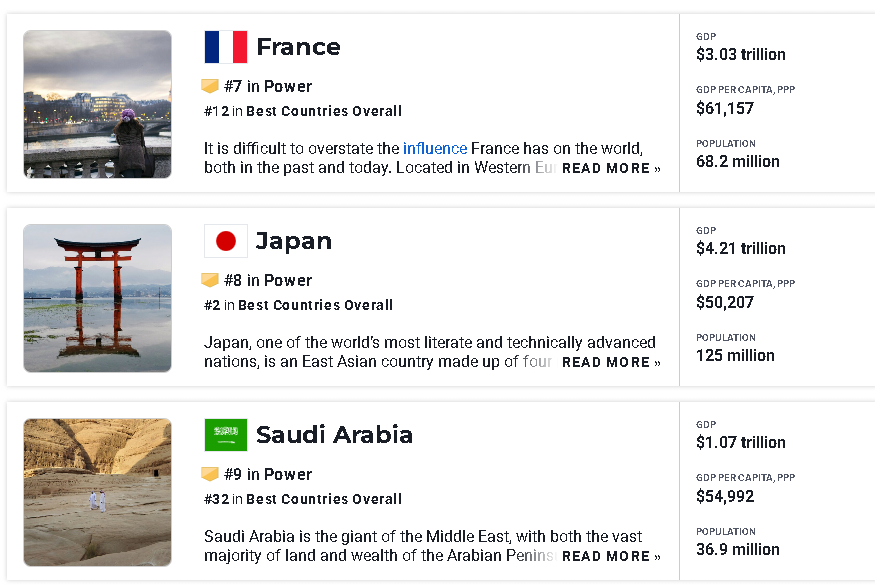The width and height of the screenshot is (875, 585).
Task: Open the France riverside photo thumbnail
Action: point(97,104)
